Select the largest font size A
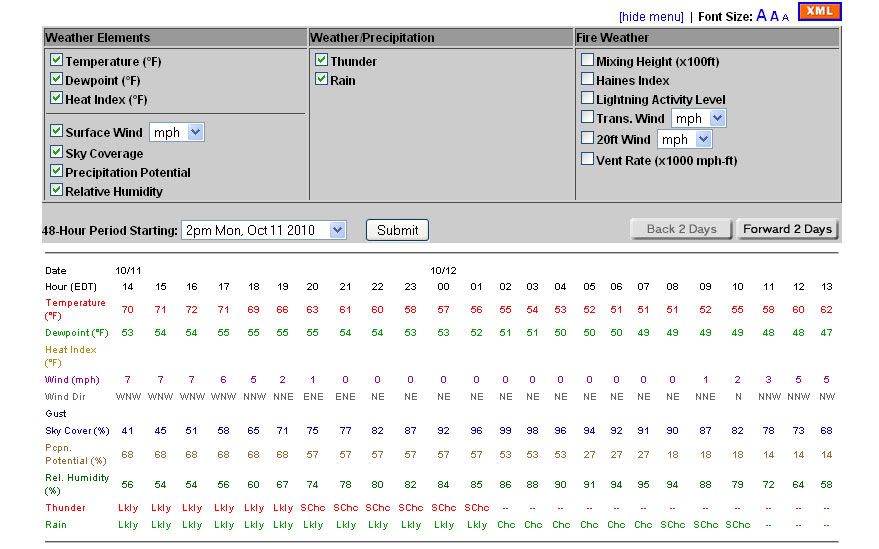Screen dimensions: 879x549 pyautogui.click(x=761, y=15)
